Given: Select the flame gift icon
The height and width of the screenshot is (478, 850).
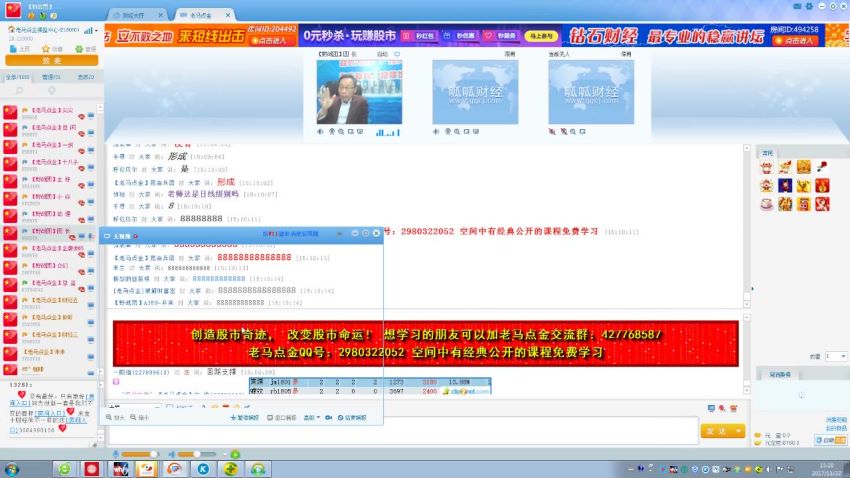Looking at the screenshot, I should coord(822,185).
